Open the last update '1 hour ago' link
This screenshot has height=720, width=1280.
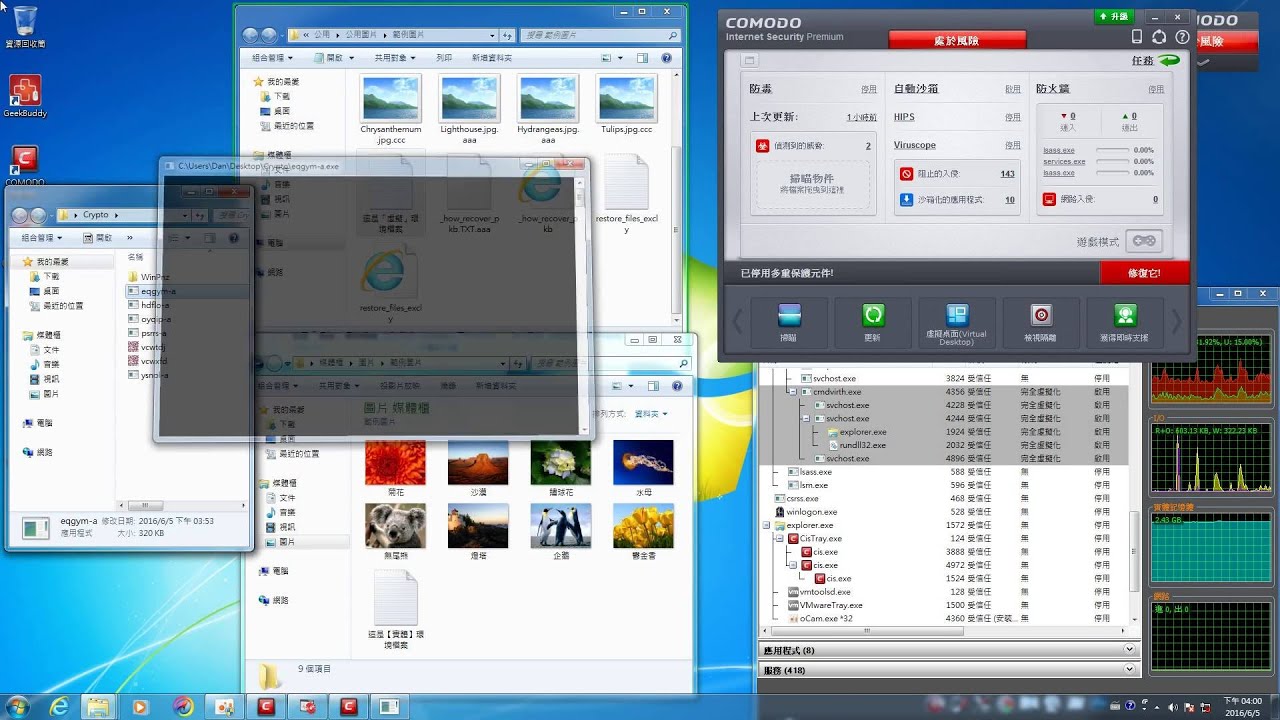(861, 117)
